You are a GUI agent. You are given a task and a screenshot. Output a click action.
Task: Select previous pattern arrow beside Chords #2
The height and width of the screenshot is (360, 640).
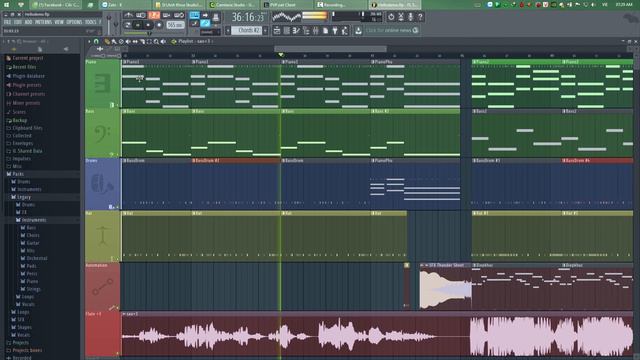[x=227, y=30]
